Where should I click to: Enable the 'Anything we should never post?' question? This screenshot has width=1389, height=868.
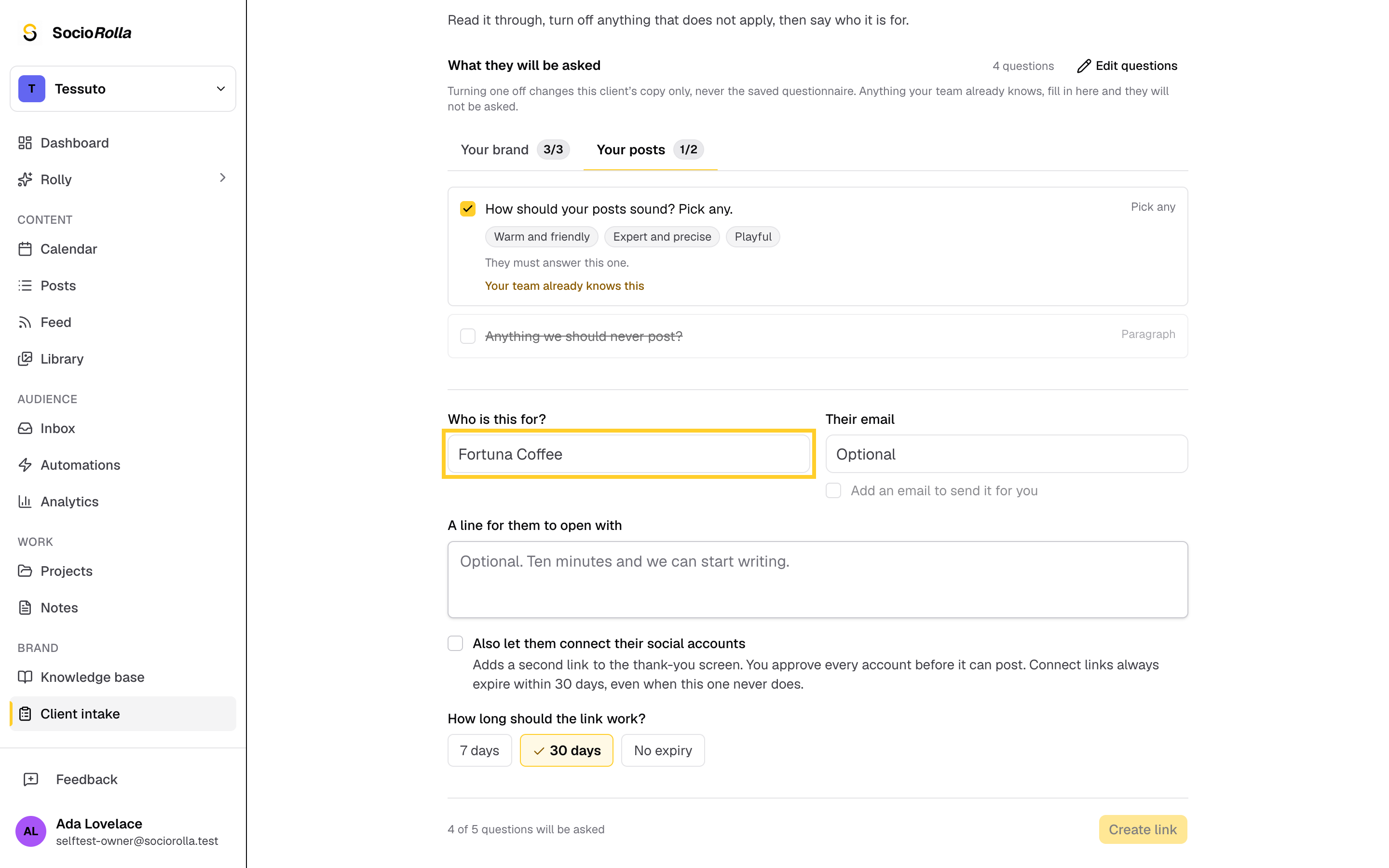pyautogui.click(x=468, y=336)
